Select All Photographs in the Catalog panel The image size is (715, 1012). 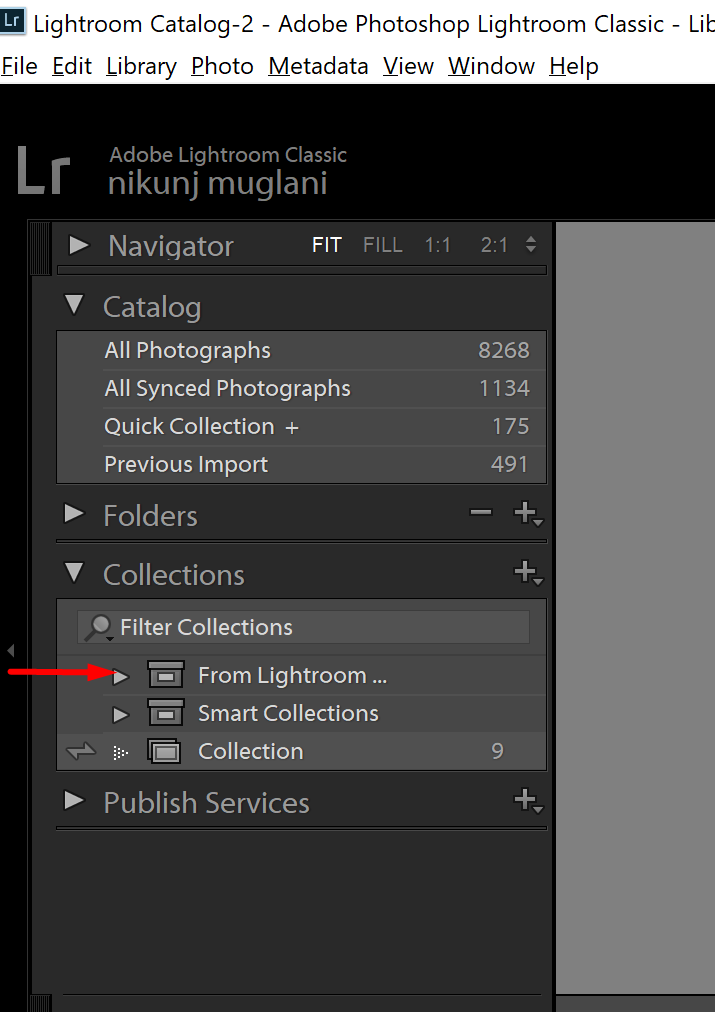point(187,350)
